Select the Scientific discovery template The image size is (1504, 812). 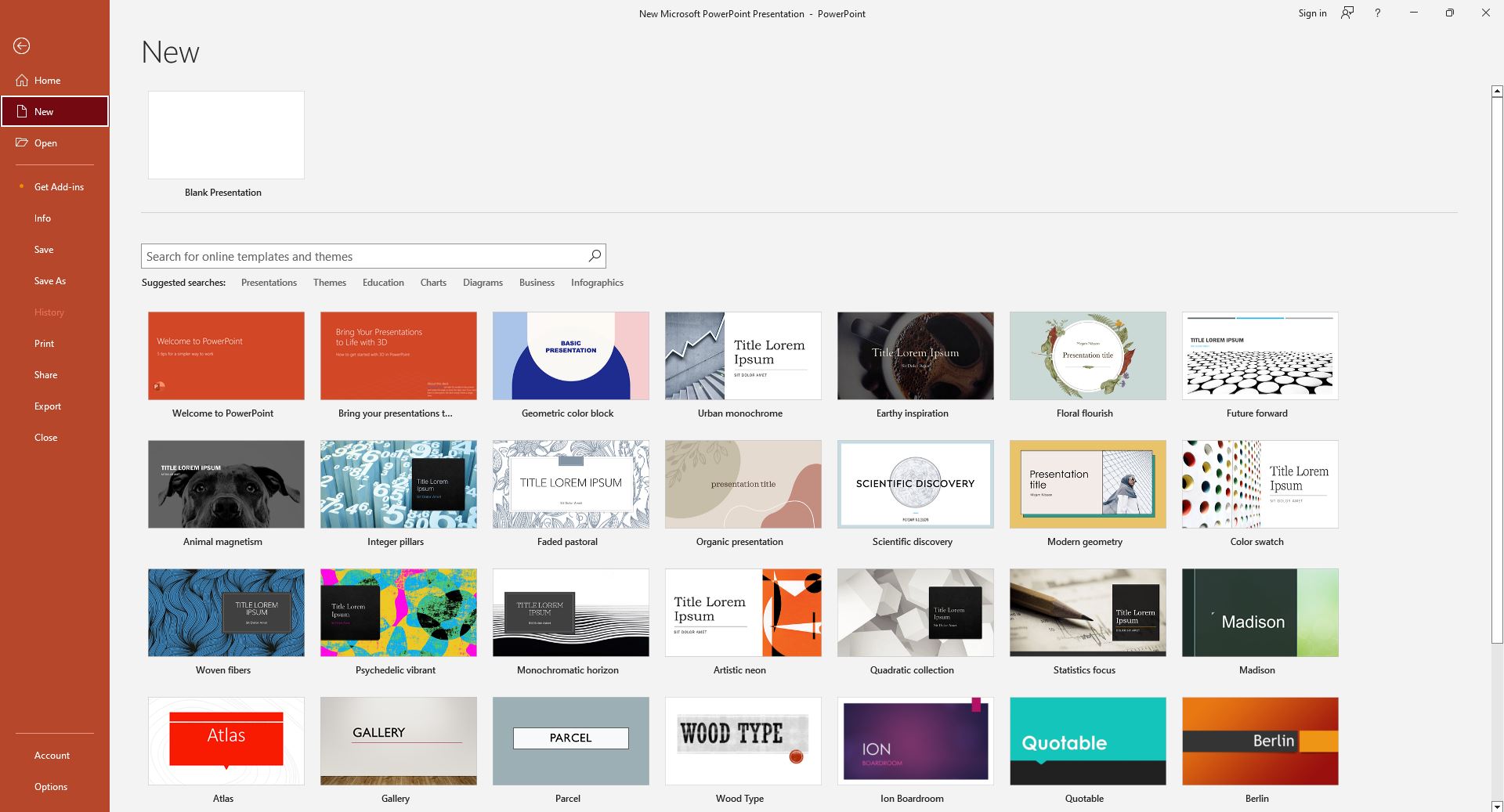click(x=916, y=484)
